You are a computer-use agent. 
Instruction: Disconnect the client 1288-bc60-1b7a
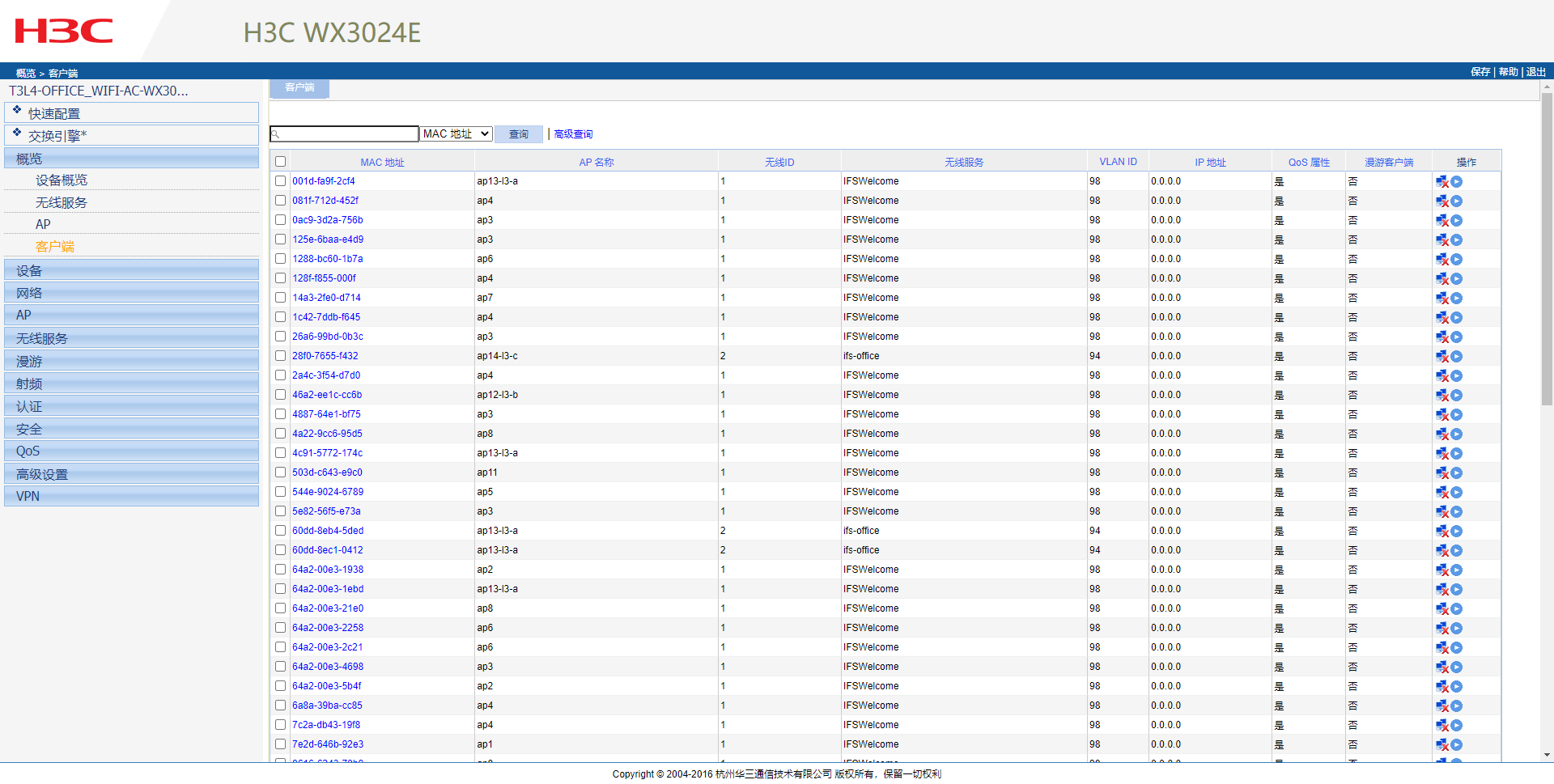(x=1442, y=260)
